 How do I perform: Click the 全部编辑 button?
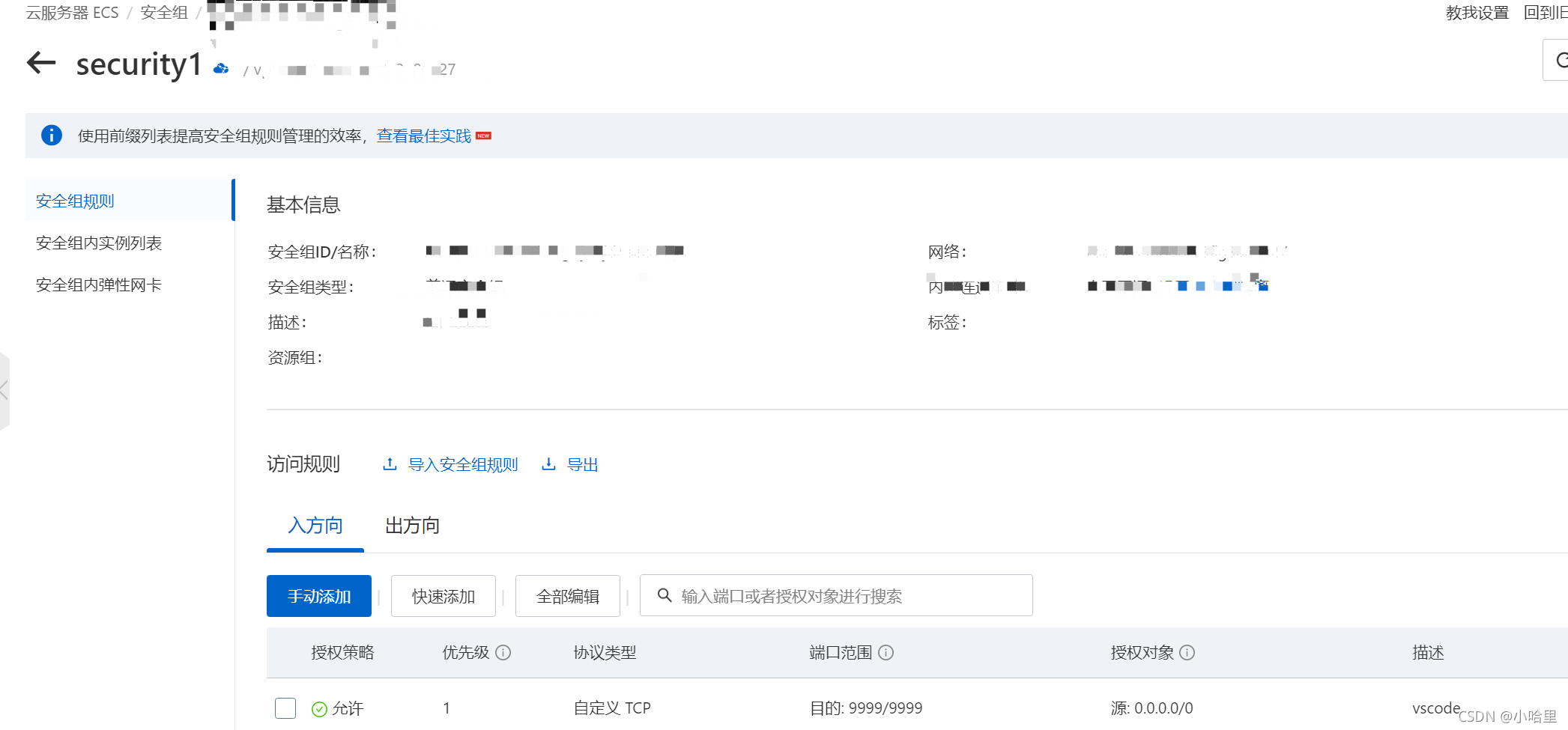[x=568, y=596]
